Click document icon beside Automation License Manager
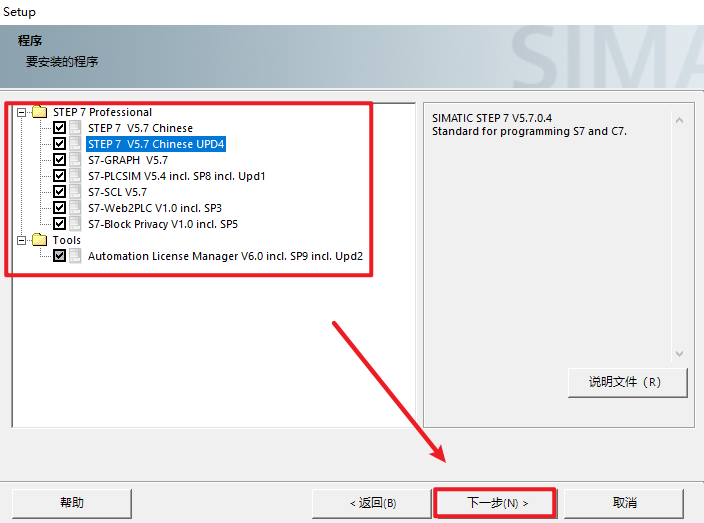Image resolution: width=704 pixels, height=523 pixels. [75, 256]
